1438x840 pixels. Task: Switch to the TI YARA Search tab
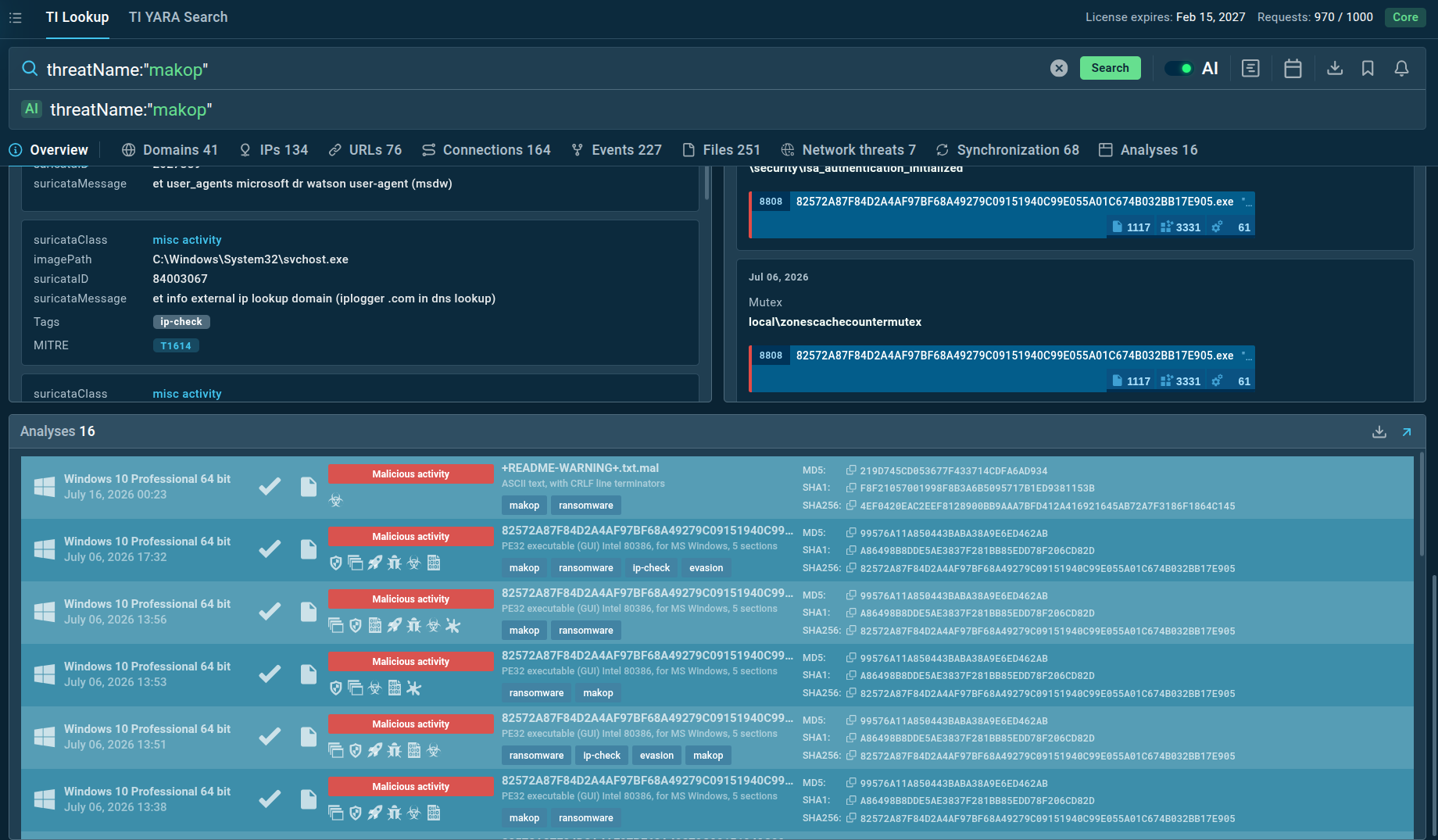coord(178,17)
